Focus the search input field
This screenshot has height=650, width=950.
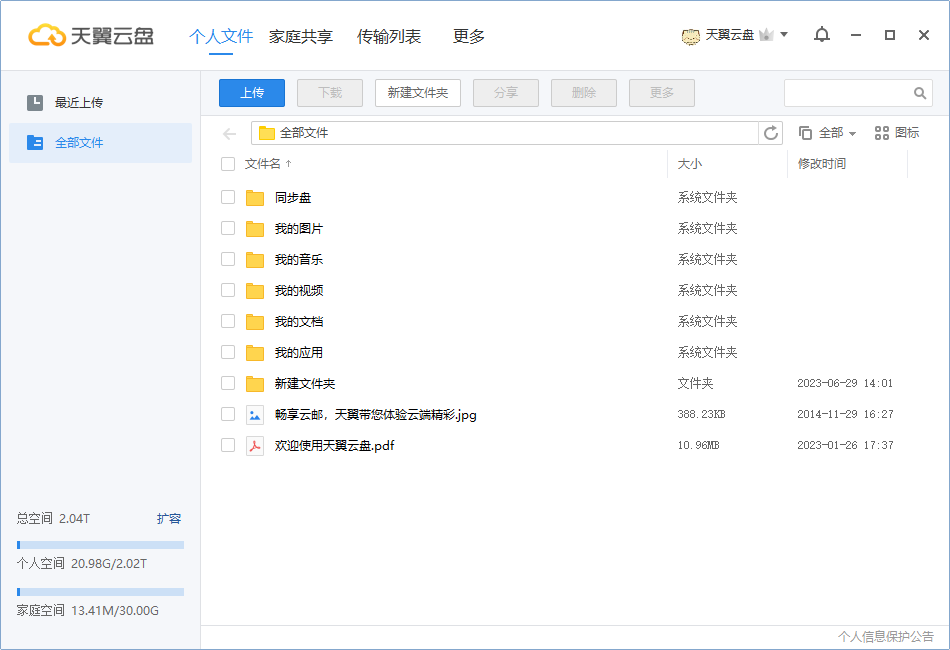coord(848,93)
